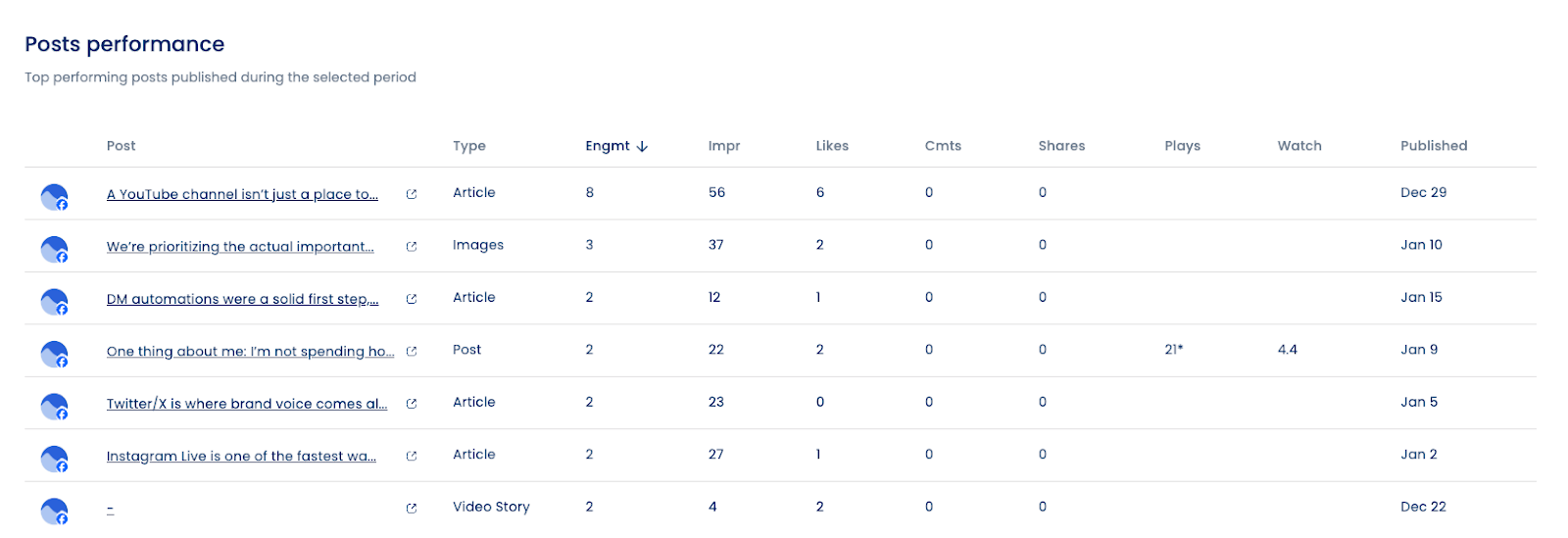Screen dimensions: 1568x538
Task: Click the Cmts column header
Action: coord(943,146)
